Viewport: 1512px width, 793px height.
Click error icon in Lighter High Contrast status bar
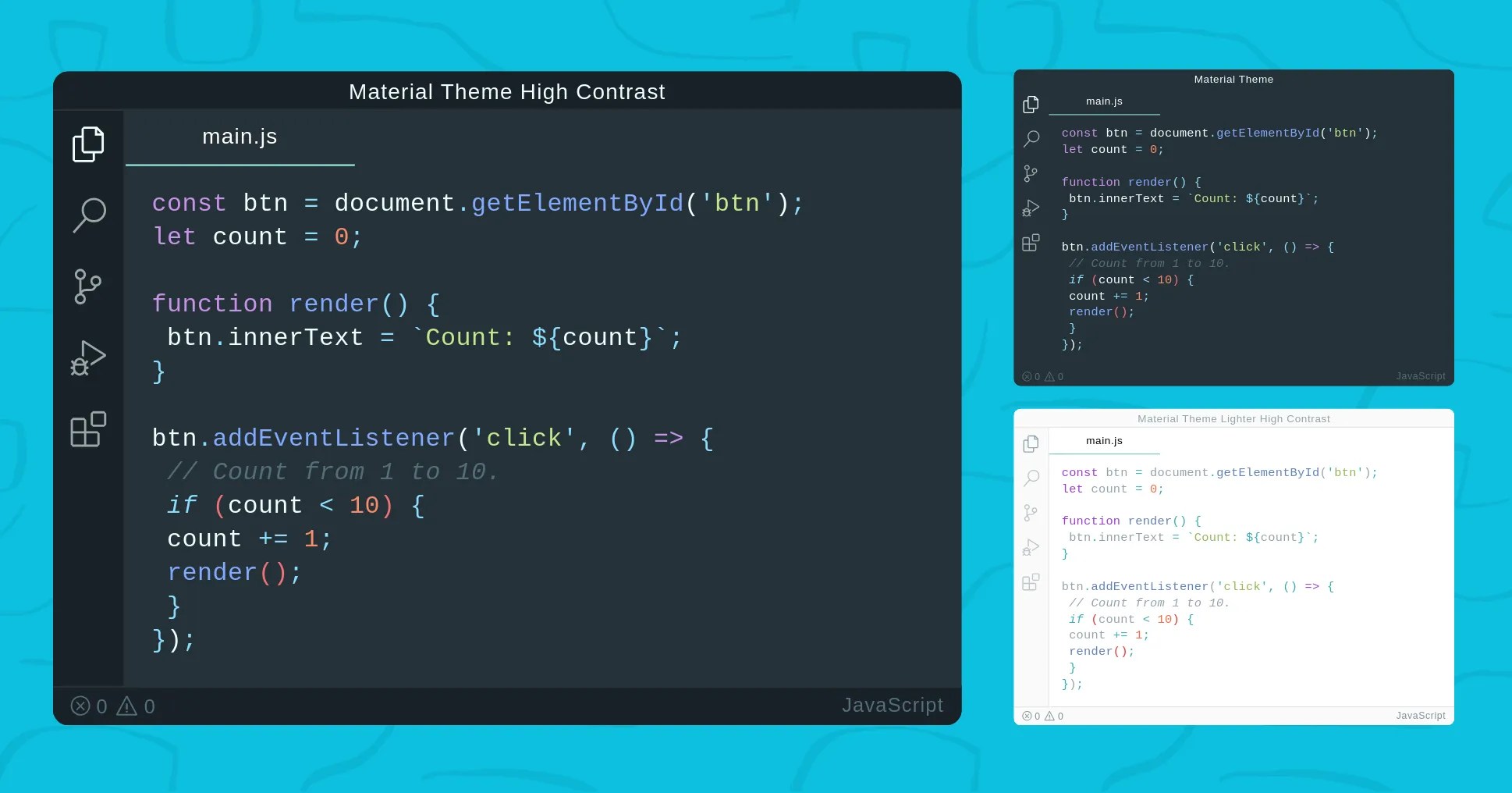pos(1027,716)
